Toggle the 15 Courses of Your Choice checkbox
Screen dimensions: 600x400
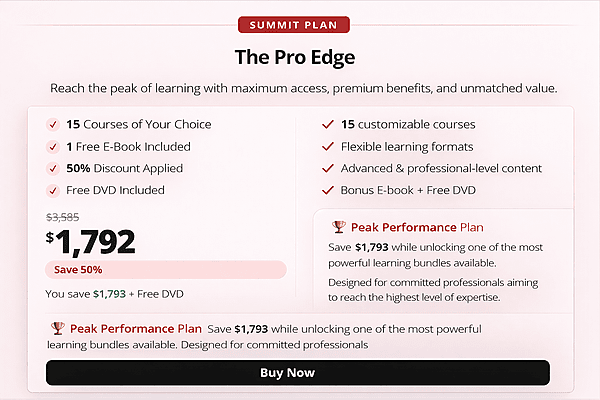tap(53, 125)
